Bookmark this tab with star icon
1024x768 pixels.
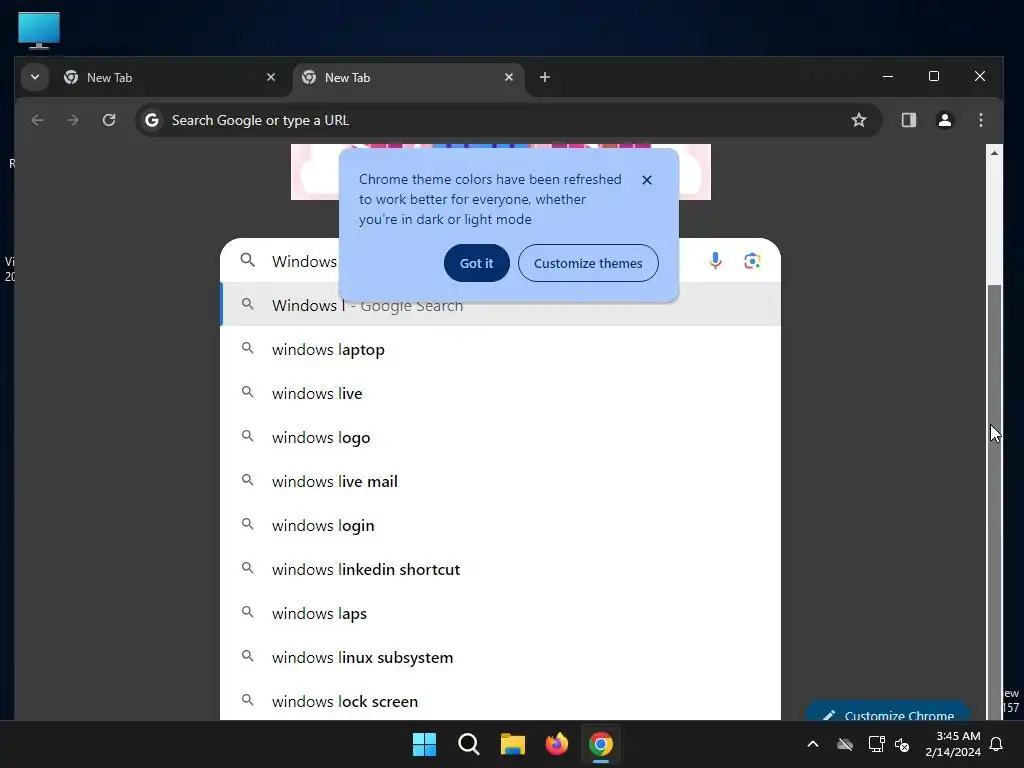[x=859, y=120]
